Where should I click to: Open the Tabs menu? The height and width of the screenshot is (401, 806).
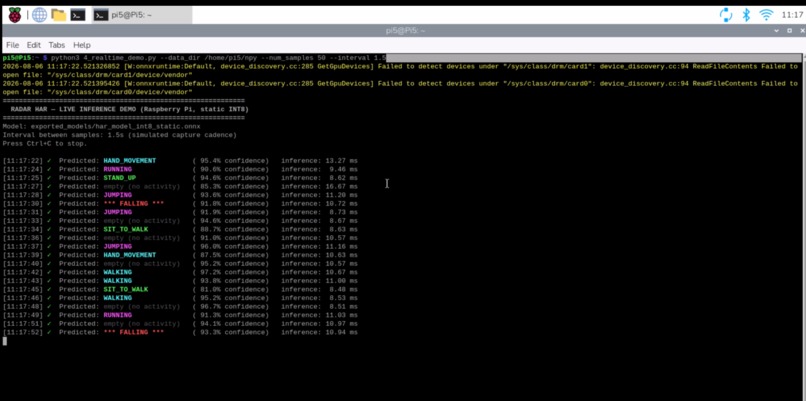point(57,45)
